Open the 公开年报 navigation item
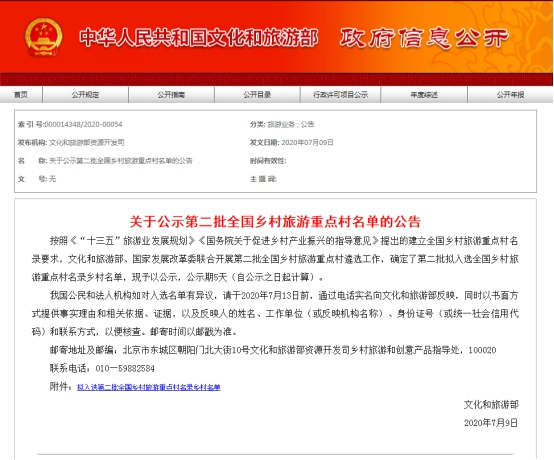The width and height of the screenshot is (554, 460). point(511,95)
